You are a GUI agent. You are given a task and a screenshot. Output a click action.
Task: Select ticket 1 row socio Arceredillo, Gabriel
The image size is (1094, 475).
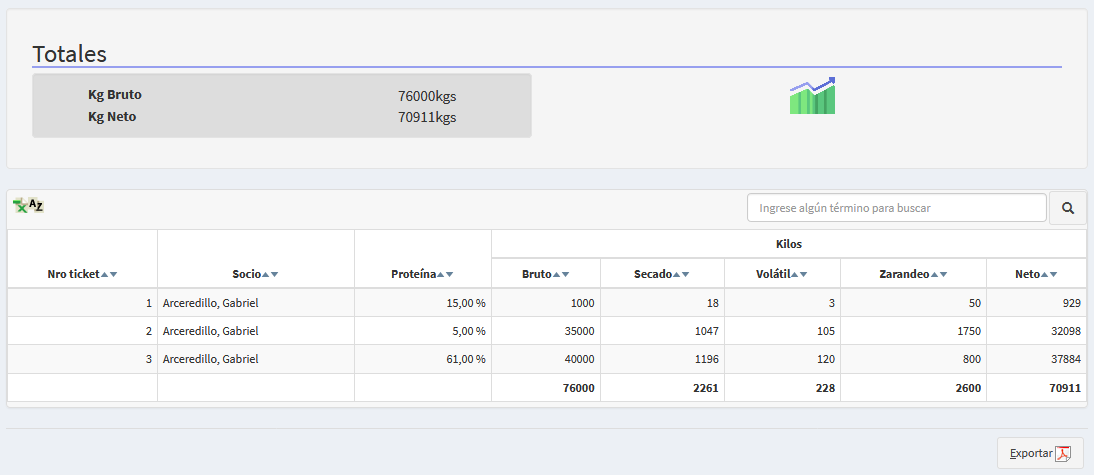click(210, 303)
